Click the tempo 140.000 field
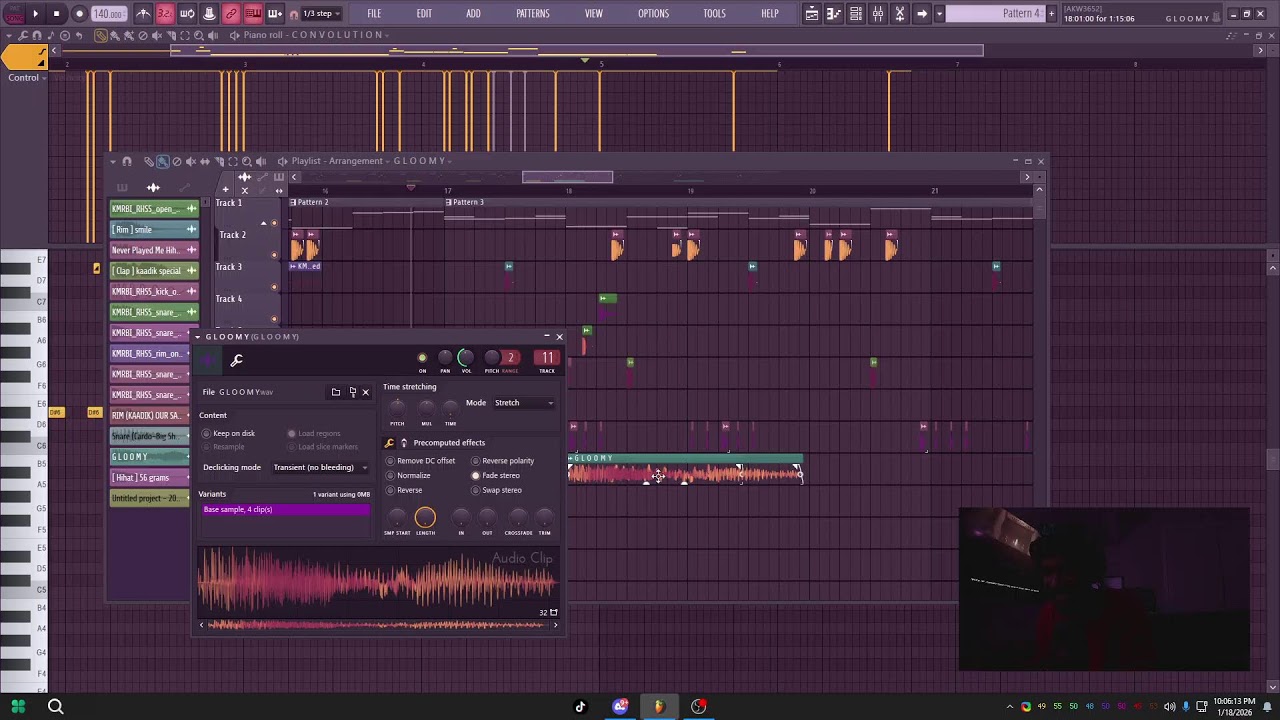1280x720 pixels. pos(108,14)
